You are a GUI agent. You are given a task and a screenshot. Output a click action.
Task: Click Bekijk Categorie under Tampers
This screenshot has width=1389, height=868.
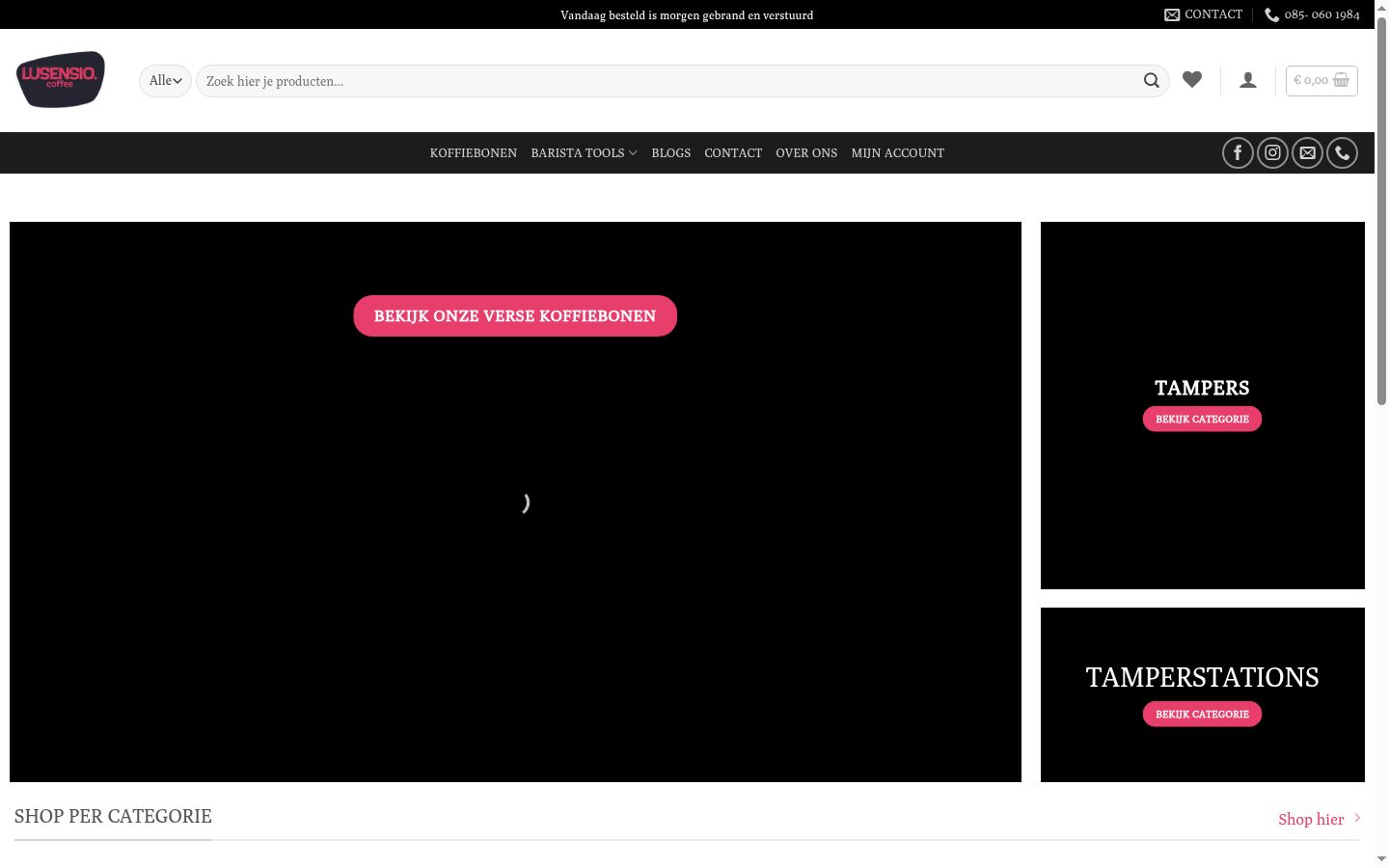pyautogui.click(x=1202, y=419)
